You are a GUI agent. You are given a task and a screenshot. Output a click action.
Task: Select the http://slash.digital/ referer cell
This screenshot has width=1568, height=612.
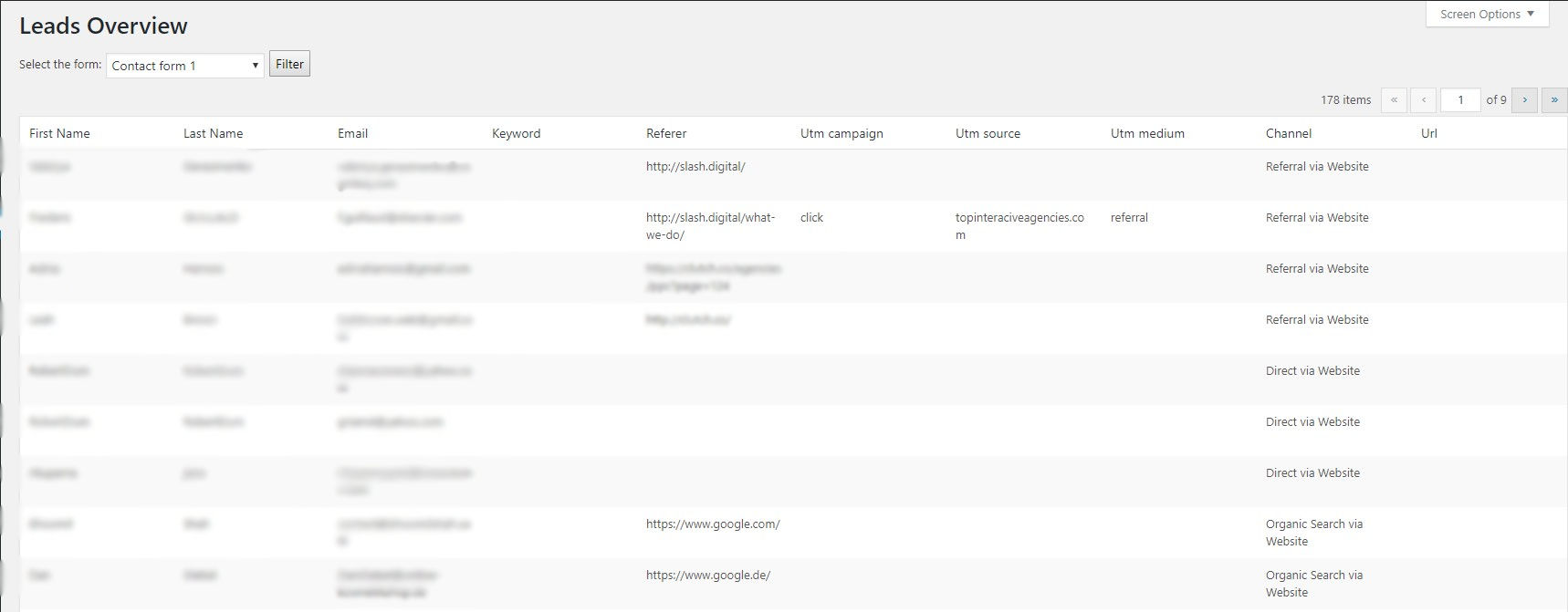tap(695, 167)
